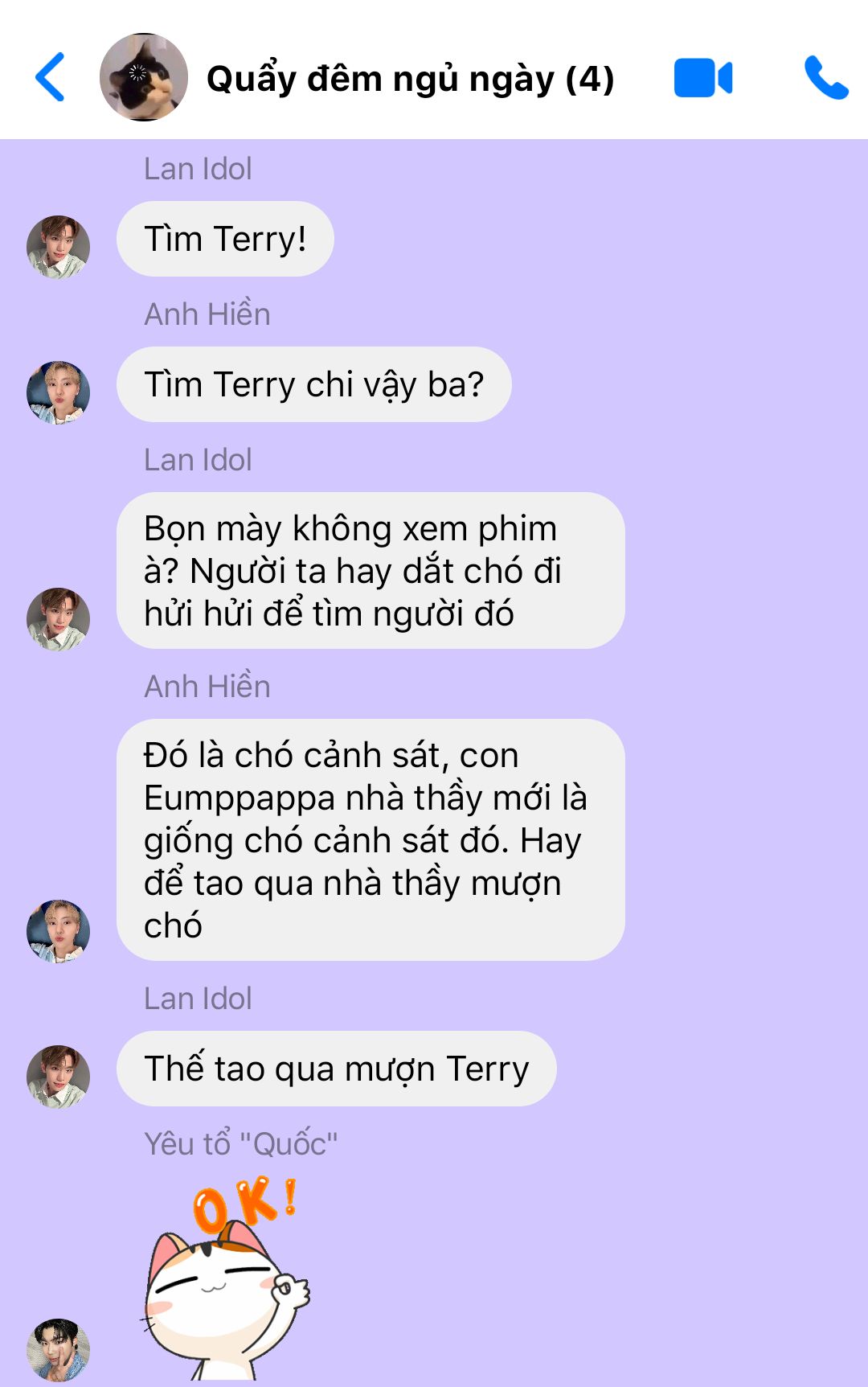Image resolution: width=868 pixels, height=1387 pixels.
Task: Start a video call with the group
Action: point(703,78)
